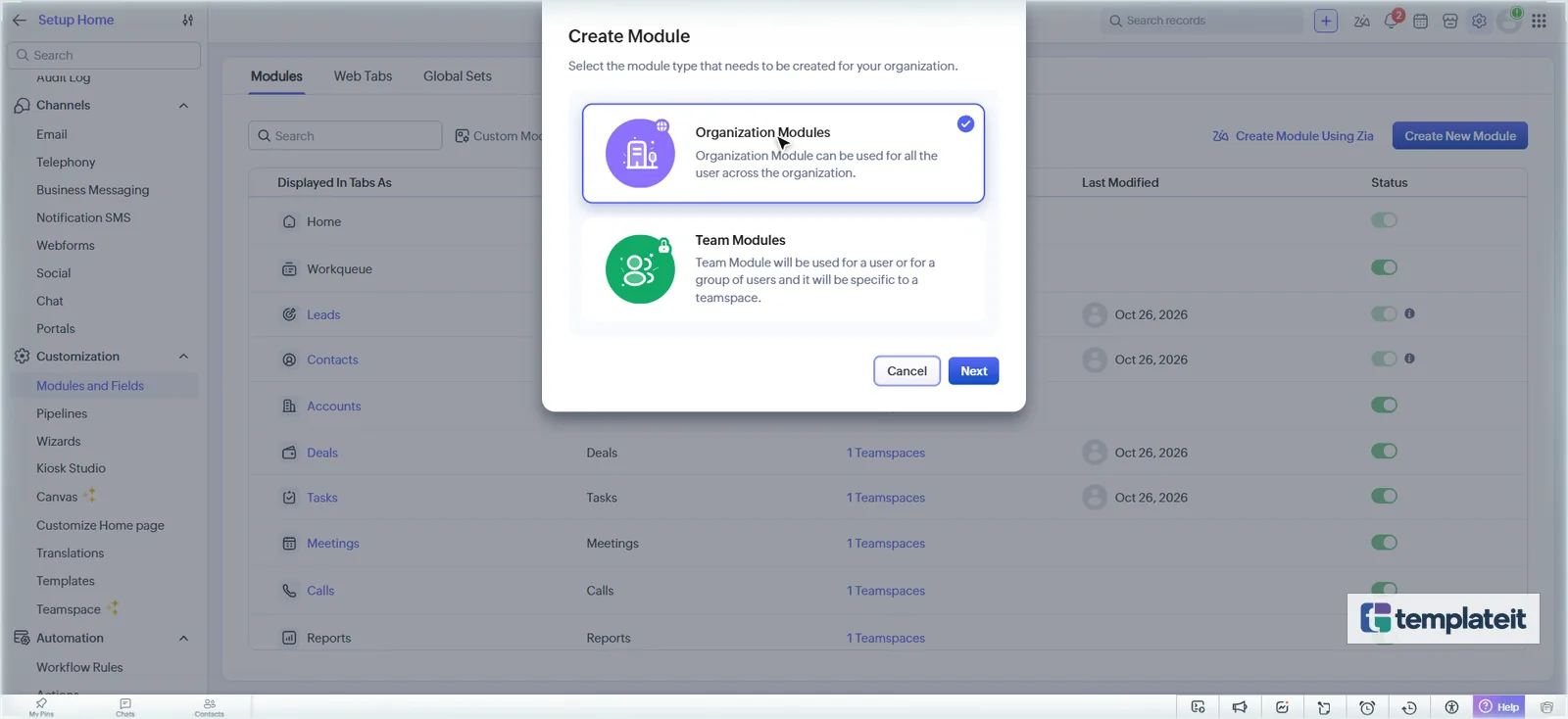Click the accessibility icon in bottom bar
Screen dimensions: 1568x719
(1451, 707)
